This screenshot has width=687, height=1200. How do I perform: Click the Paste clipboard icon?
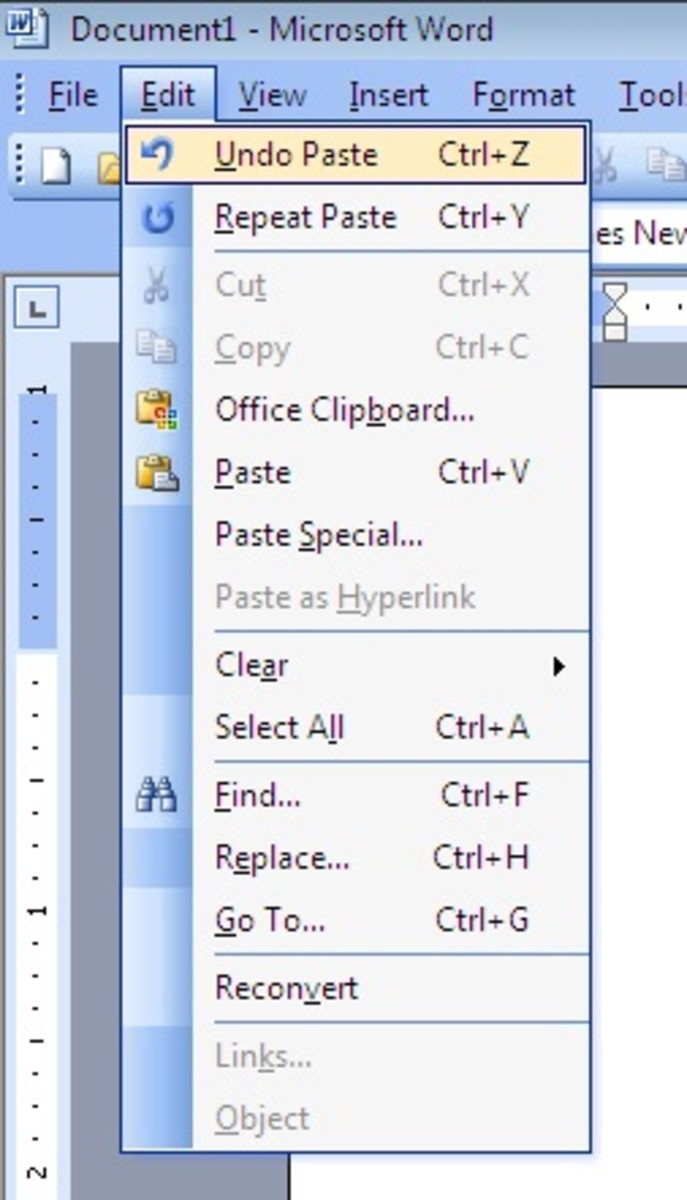[x=156, y=472]
